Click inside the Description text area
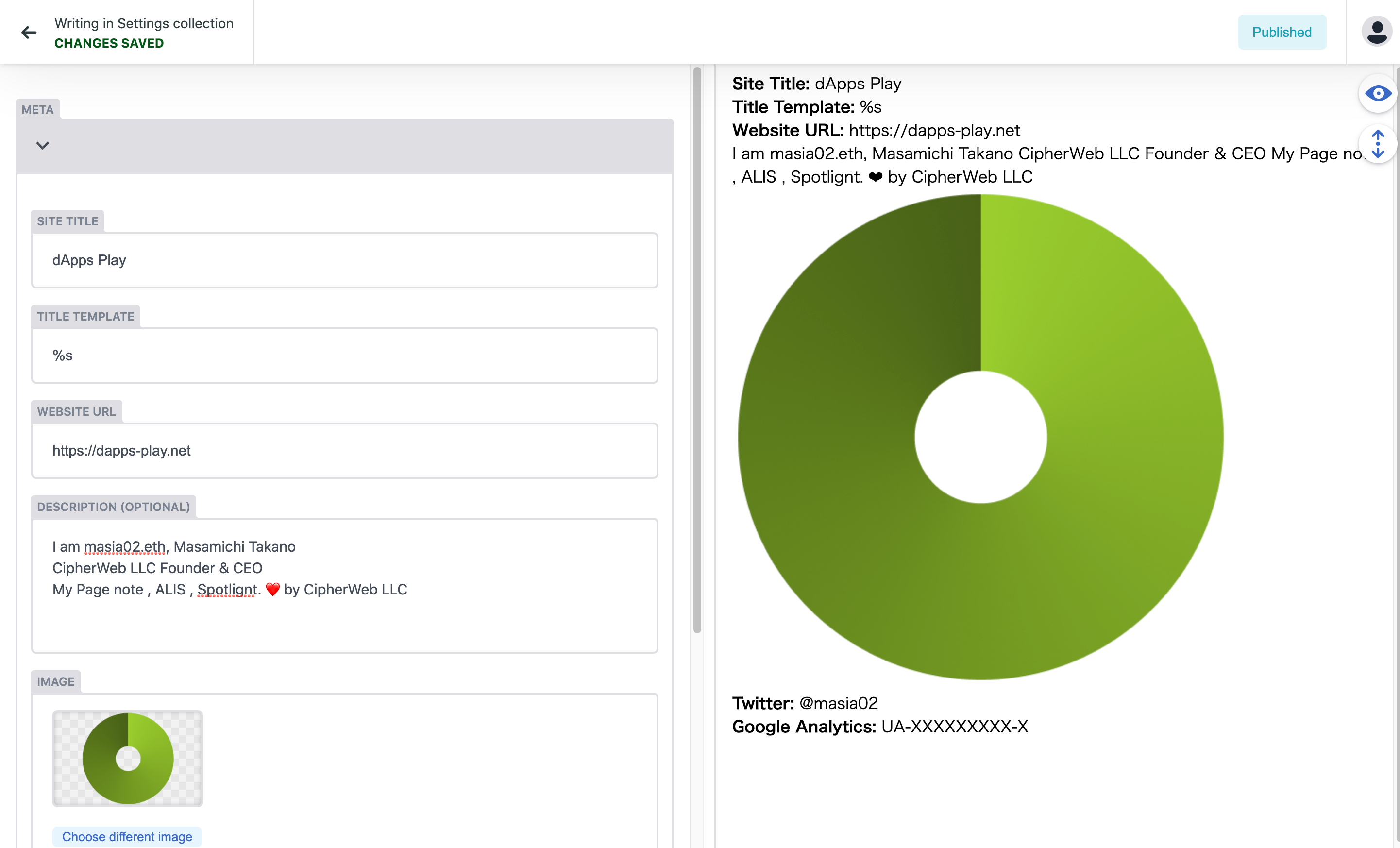The image size is (1400, 848). (344, 620)
